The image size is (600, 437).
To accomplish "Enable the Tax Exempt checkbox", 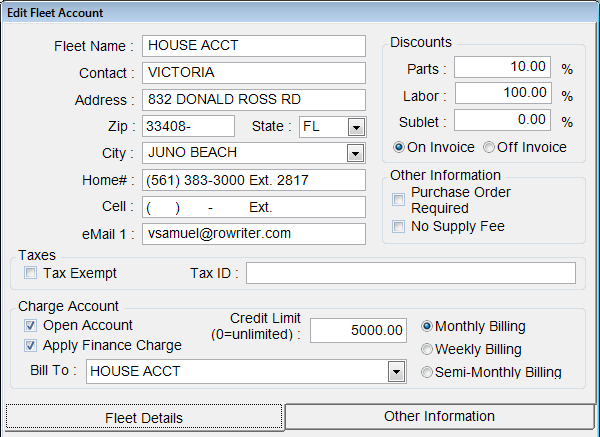I will click(x=31, y=273).
